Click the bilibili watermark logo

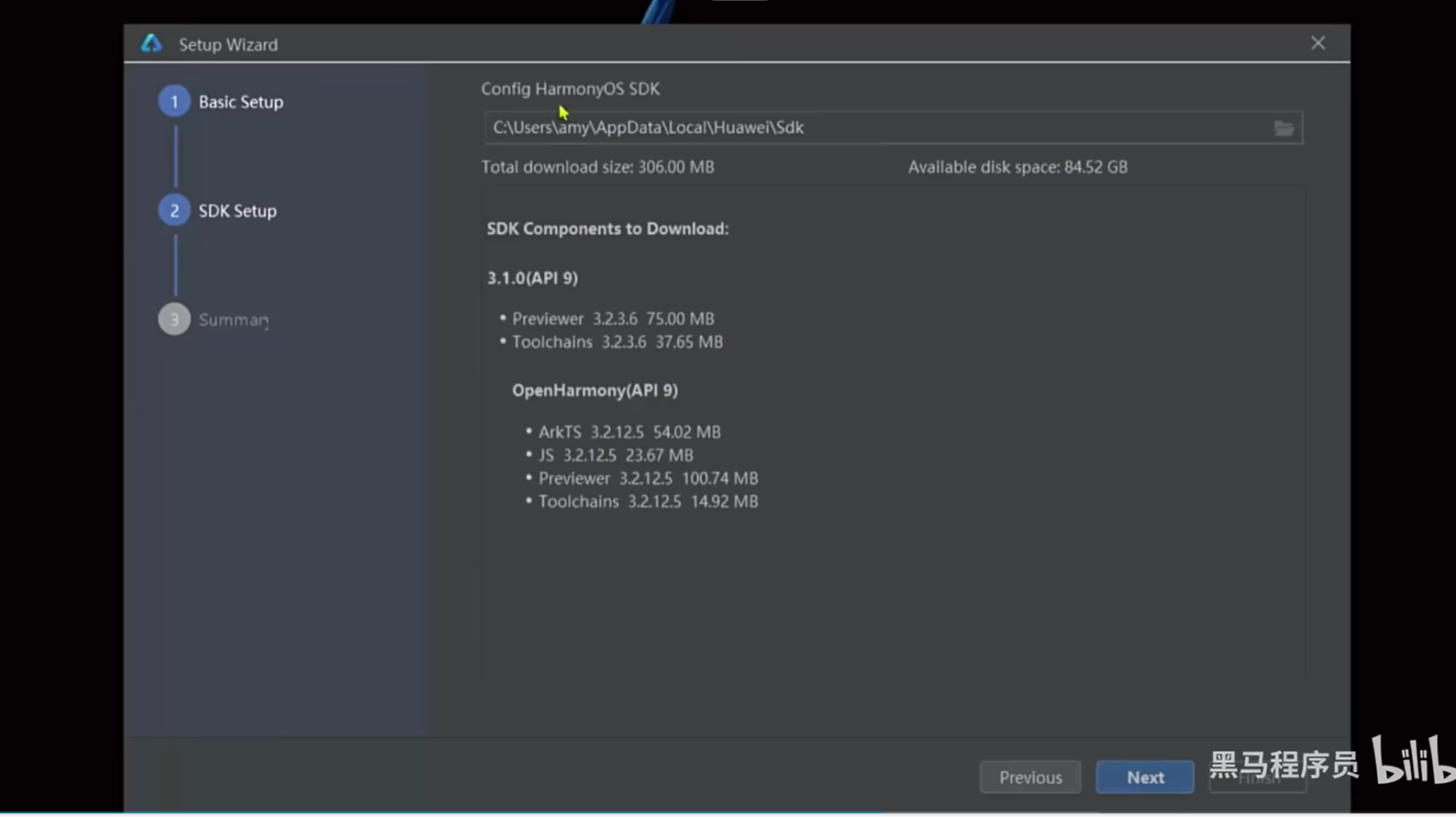click(x=1412, y=760)
